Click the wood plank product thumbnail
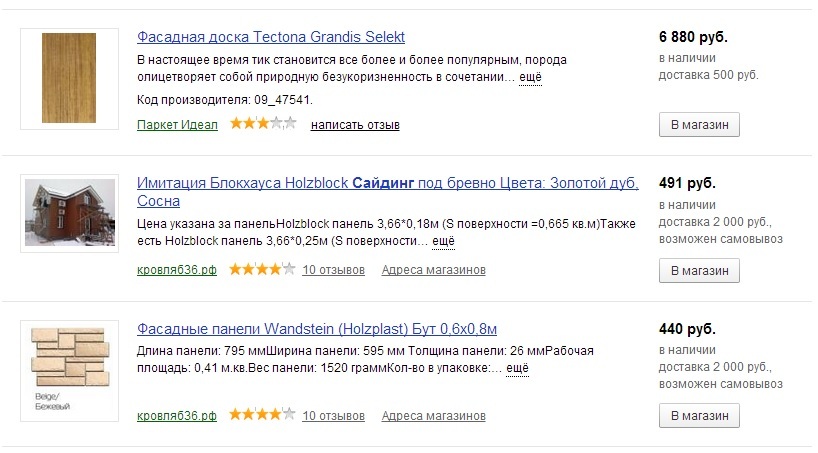Screen dimensions: 818x453 tap(69, 78)
